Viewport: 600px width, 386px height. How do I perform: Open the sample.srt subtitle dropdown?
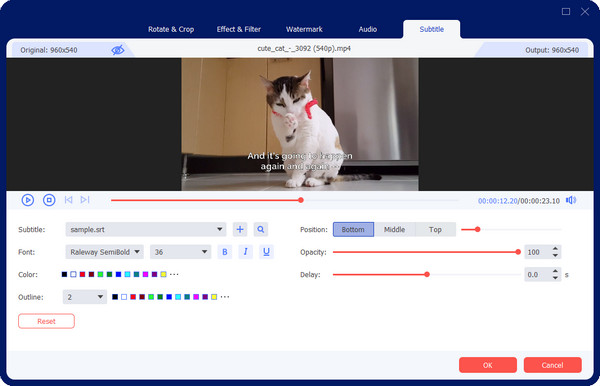coord(146,230)
